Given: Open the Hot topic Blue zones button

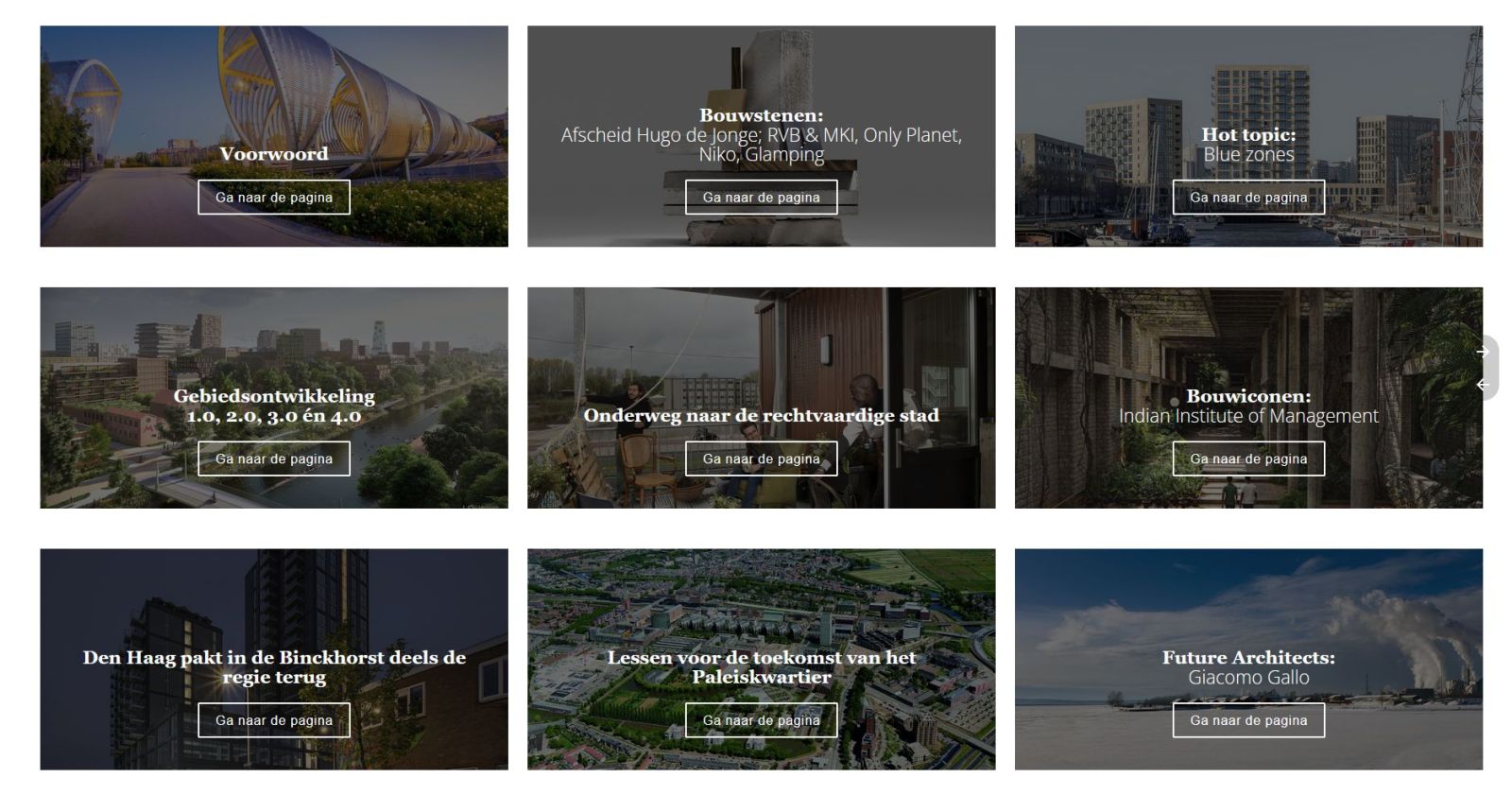Looking at the screenshot, I should point(1248,198).
